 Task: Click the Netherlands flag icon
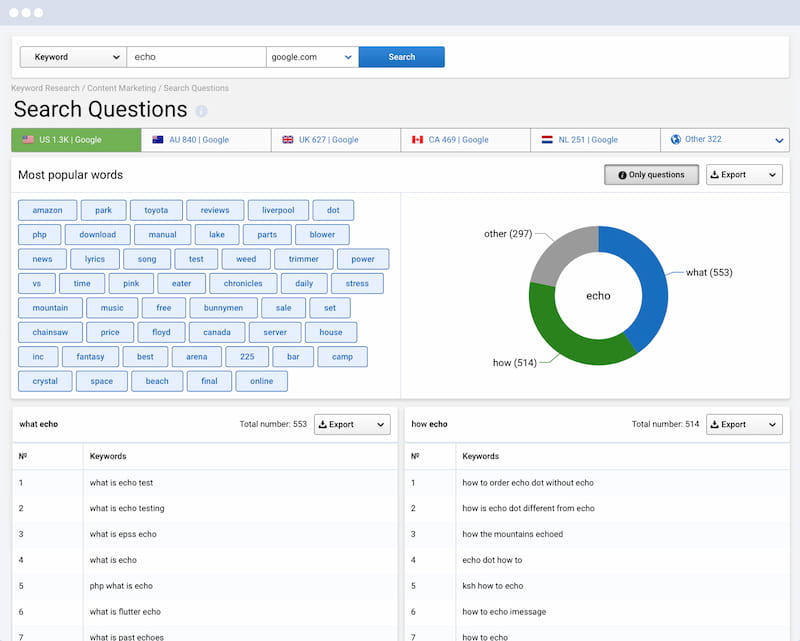click(548, 140)
